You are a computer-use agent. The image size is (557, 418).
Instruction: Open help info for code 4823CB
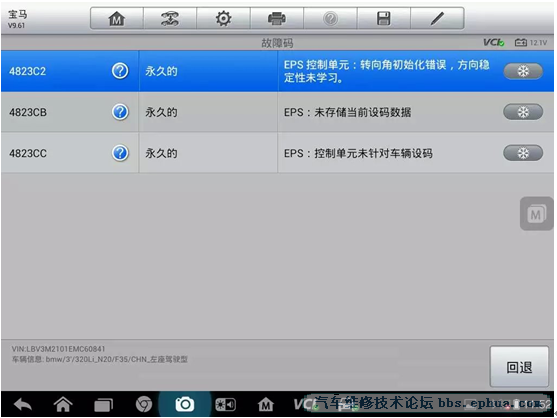(120, 112)
